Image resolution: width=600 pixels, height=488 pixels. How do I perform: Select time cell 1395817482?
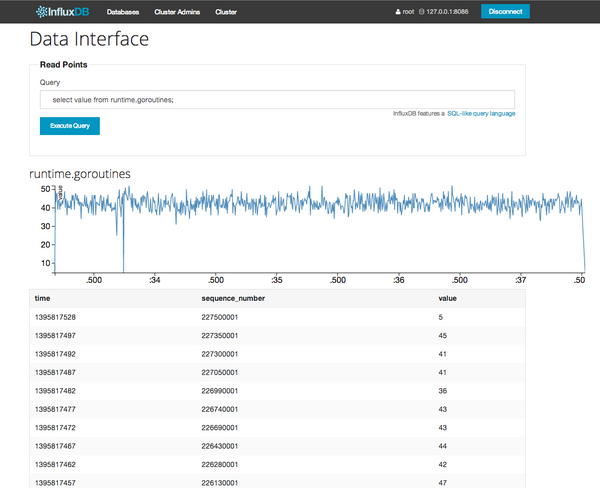point(55,391)
